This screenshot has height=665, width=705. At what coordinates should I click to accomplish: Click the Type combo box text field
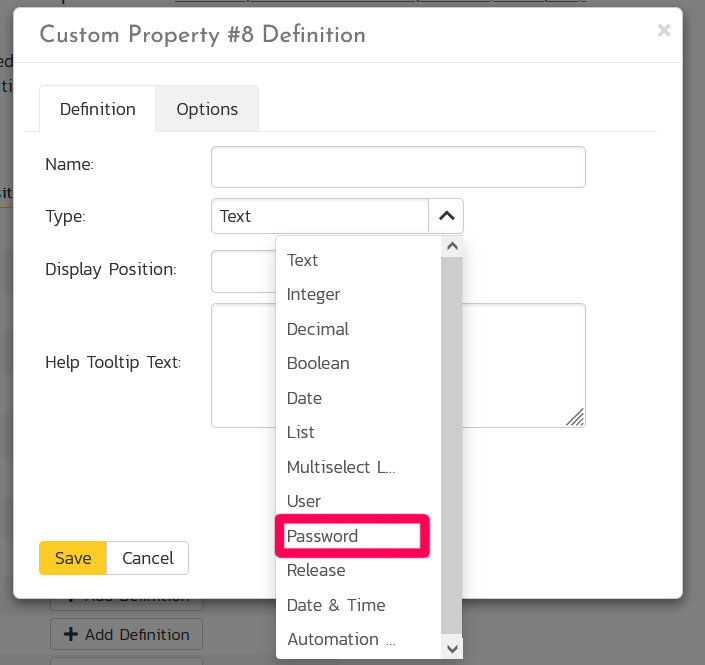point(320,216)
